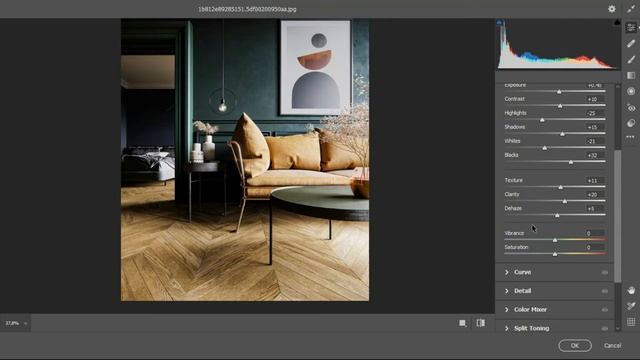Click the Clarity slider handle
The height and width of the screenshot is (360, 640).
[564, 201]
